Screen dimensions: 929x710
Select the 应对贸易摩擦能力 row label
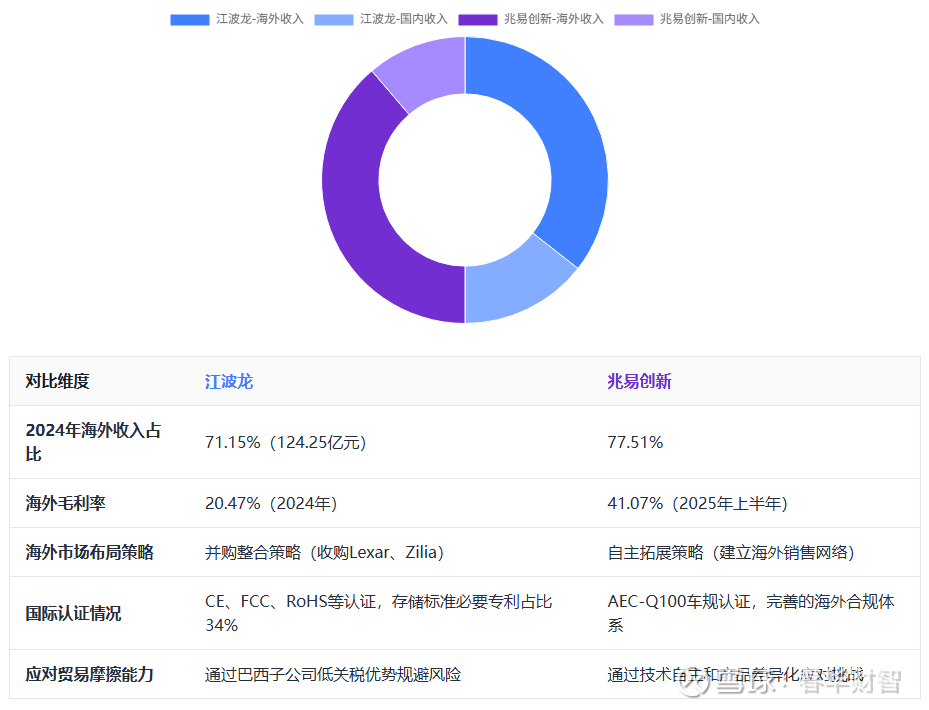(x=89, y=674)
